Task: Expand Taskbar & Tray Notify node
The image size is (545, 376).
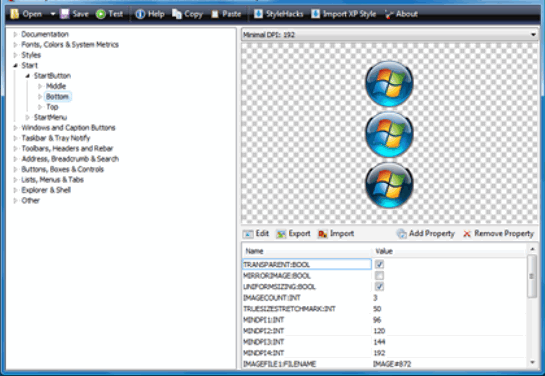Action: (15, 138)
